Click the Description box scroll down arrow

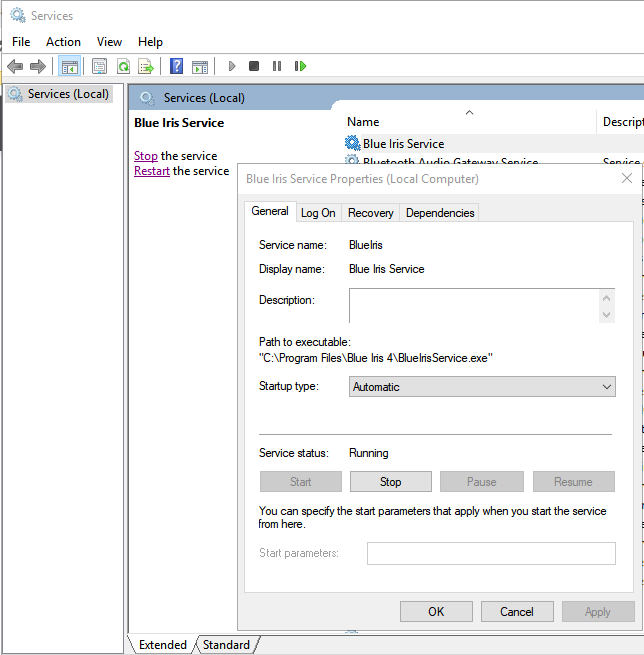(606, 315)
